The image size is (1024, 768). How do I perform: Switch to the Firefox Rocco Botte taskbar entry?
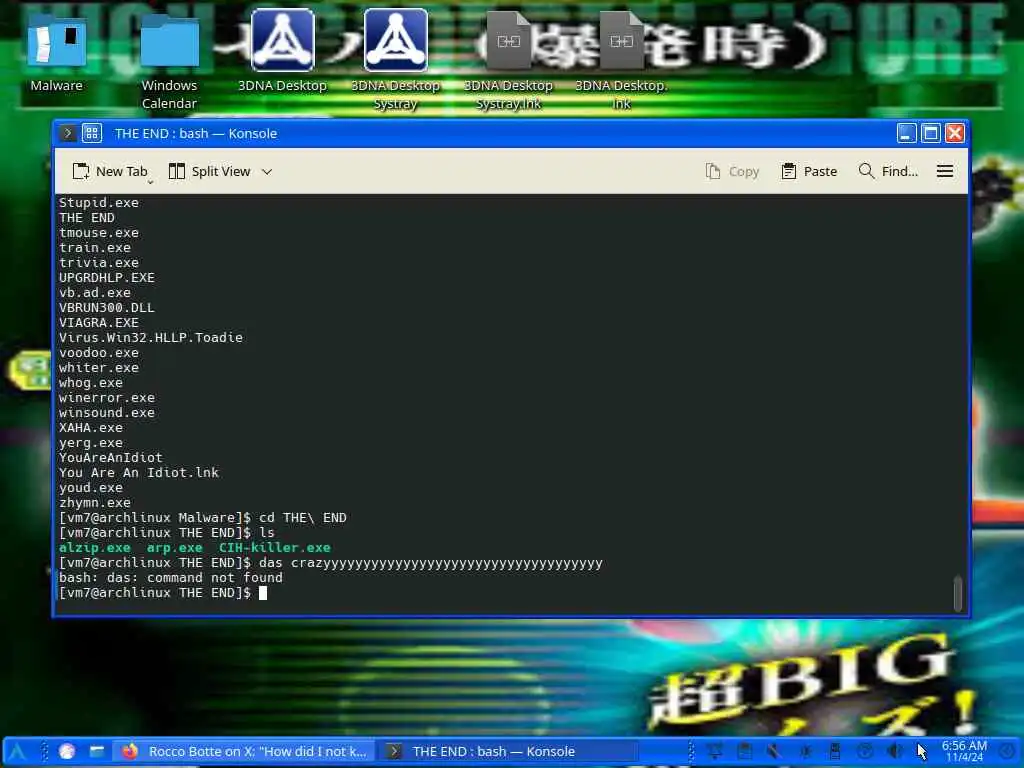point(246,752)
